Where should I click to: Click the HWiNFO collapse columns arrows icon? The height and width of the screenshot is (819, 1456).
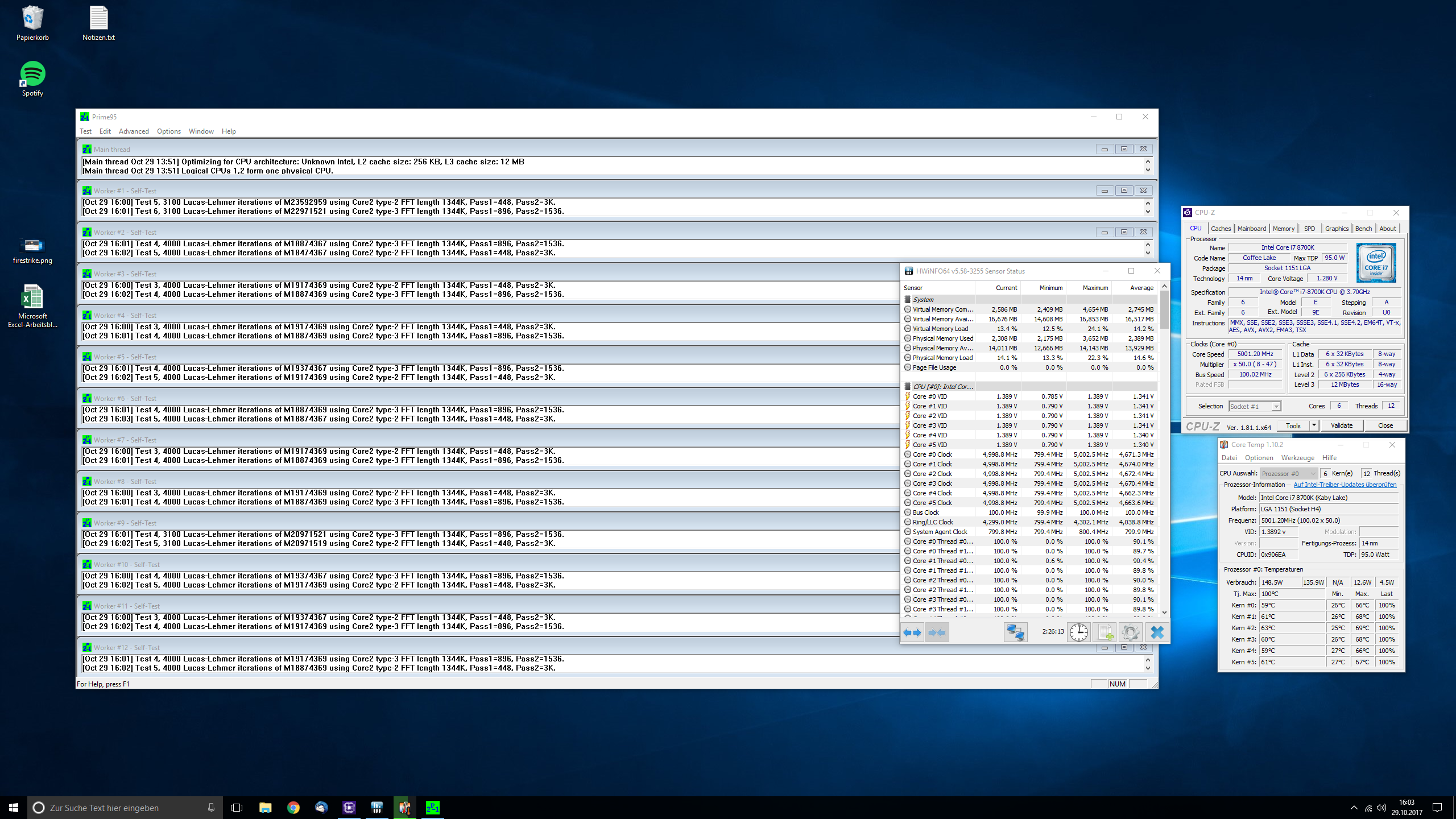click(937, 632)
